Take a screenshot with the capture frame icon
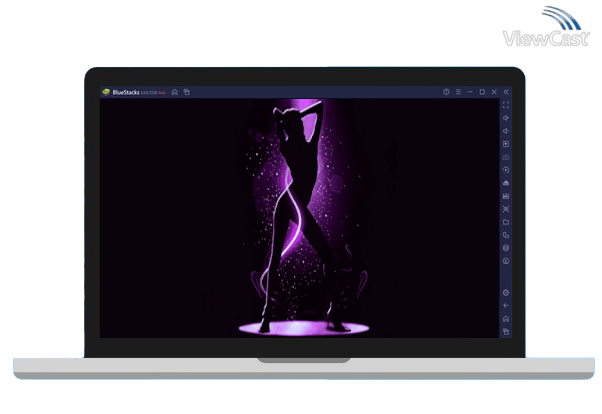 tap(506, 209)
